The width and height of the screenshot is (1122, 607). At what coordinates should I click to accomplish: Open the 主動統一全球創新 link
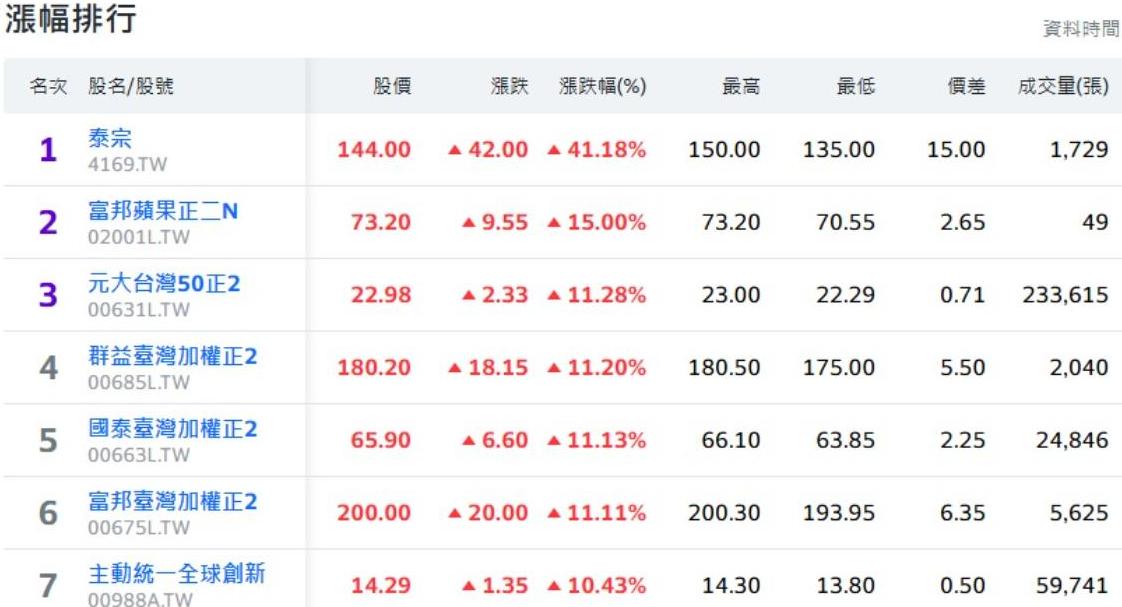[x=177, y=574]
